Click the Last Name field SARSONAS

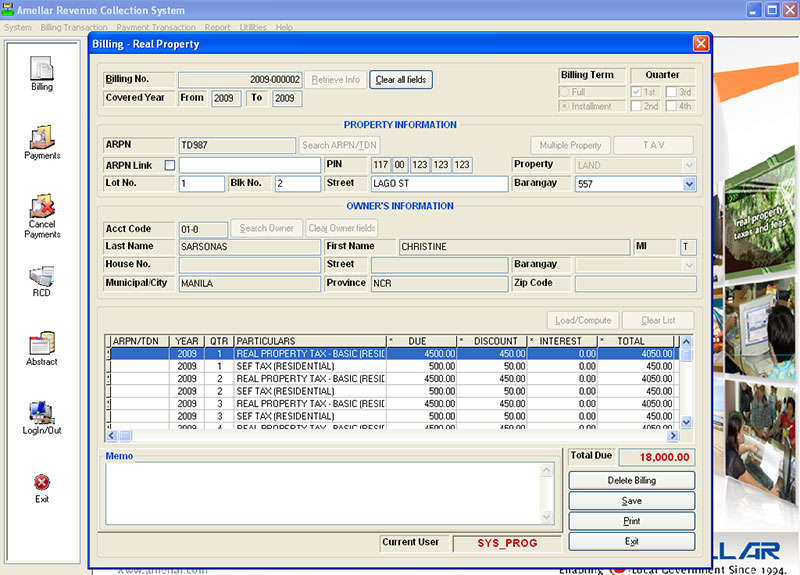(249, 247)
